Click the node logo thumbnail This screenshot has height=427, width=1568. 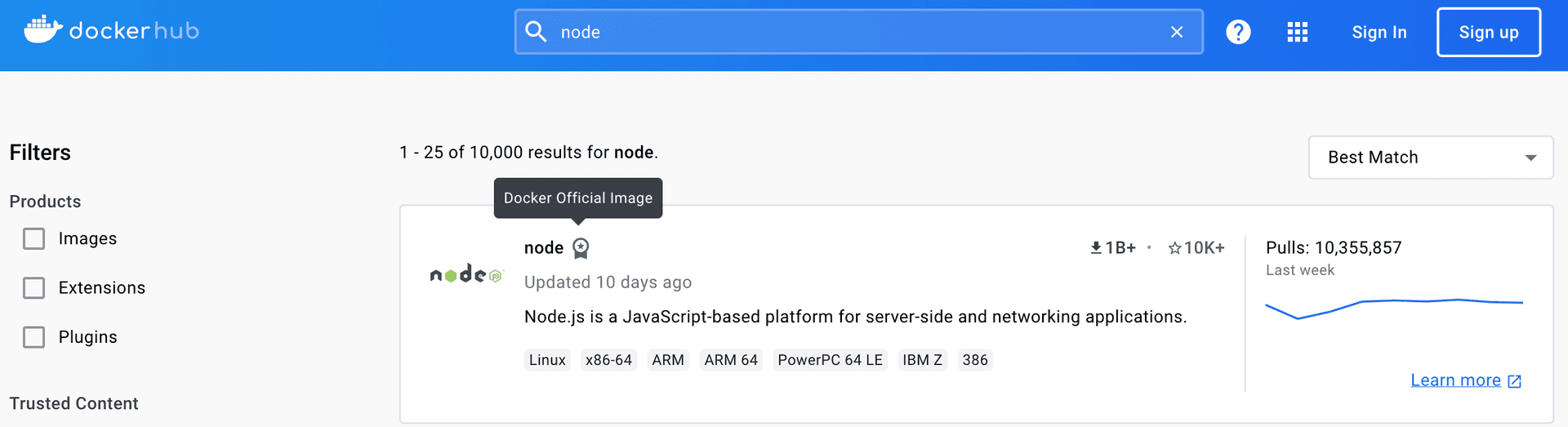point(466,274)
